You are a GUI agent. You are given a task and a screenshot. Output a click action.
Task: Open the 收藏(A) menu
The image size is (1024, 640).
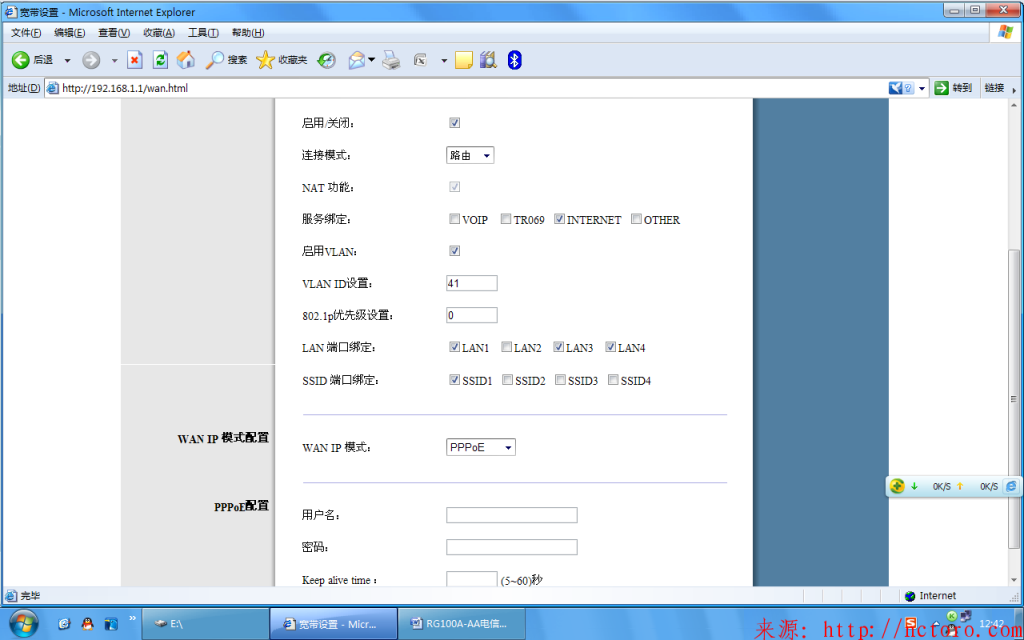[159, 33]
